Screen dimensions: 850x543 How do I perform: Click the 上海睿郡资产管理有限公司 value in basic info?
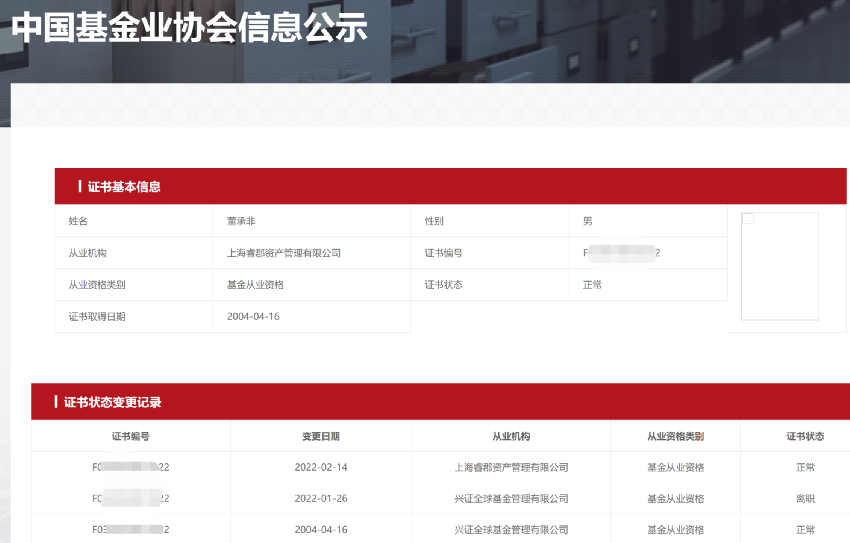click(284, 253)
